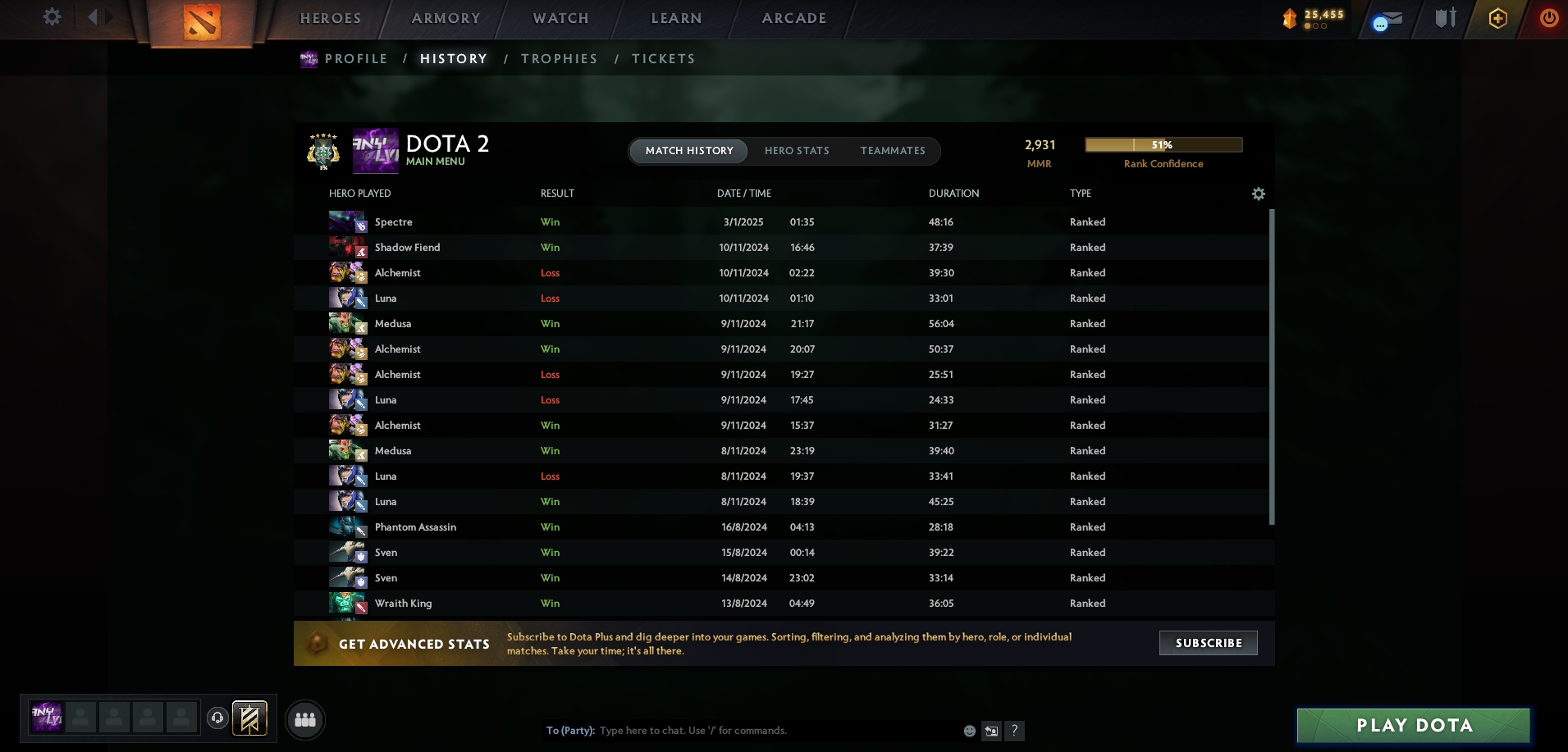This screenshot has height=752, width=1568.
Task: Click the PLAY DOTA button
Action: point(1414,726)
